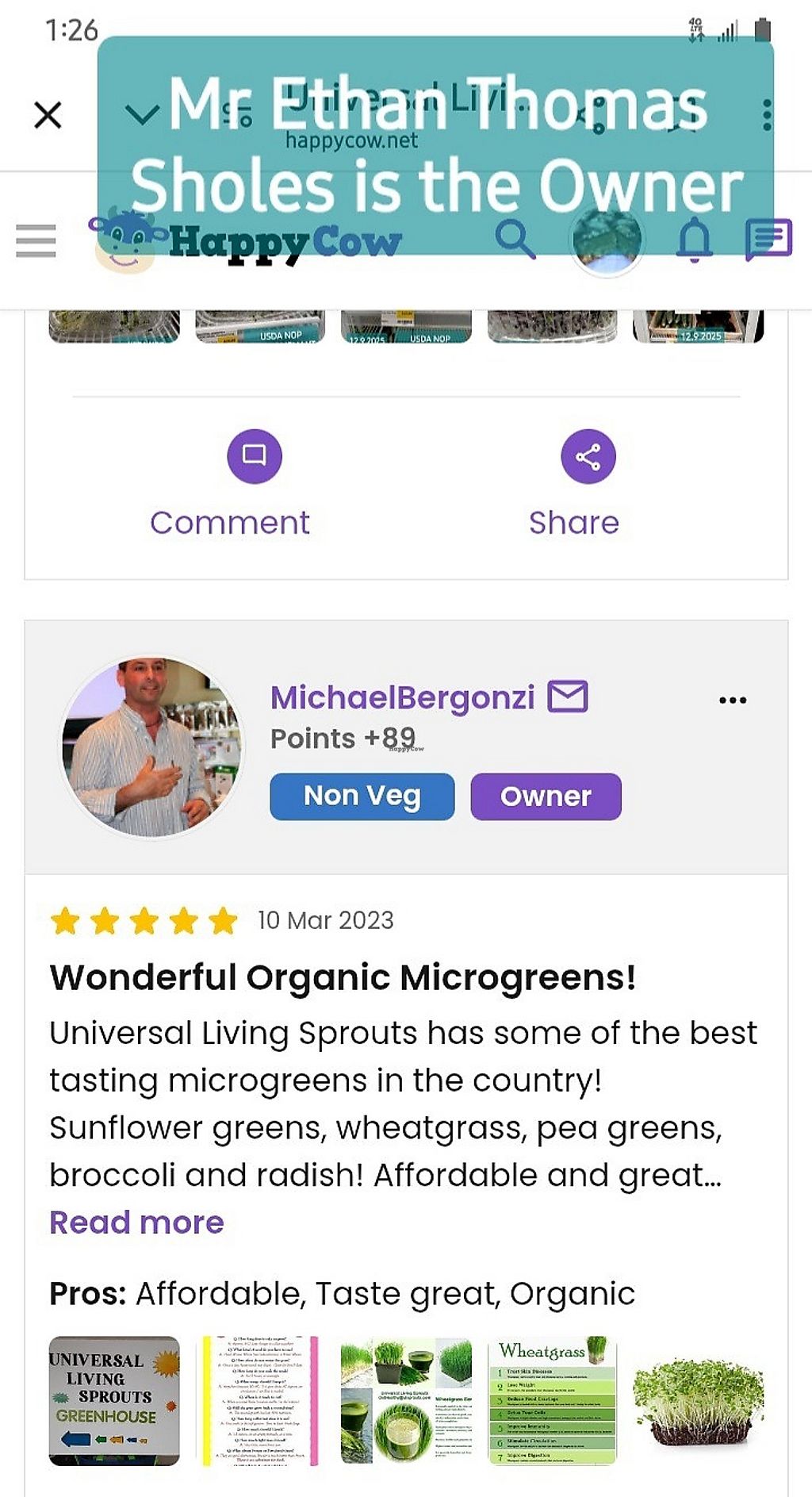812x1497 pixels.
Task: Open the browser three-dot overflow menu
Action: point(766,115)
